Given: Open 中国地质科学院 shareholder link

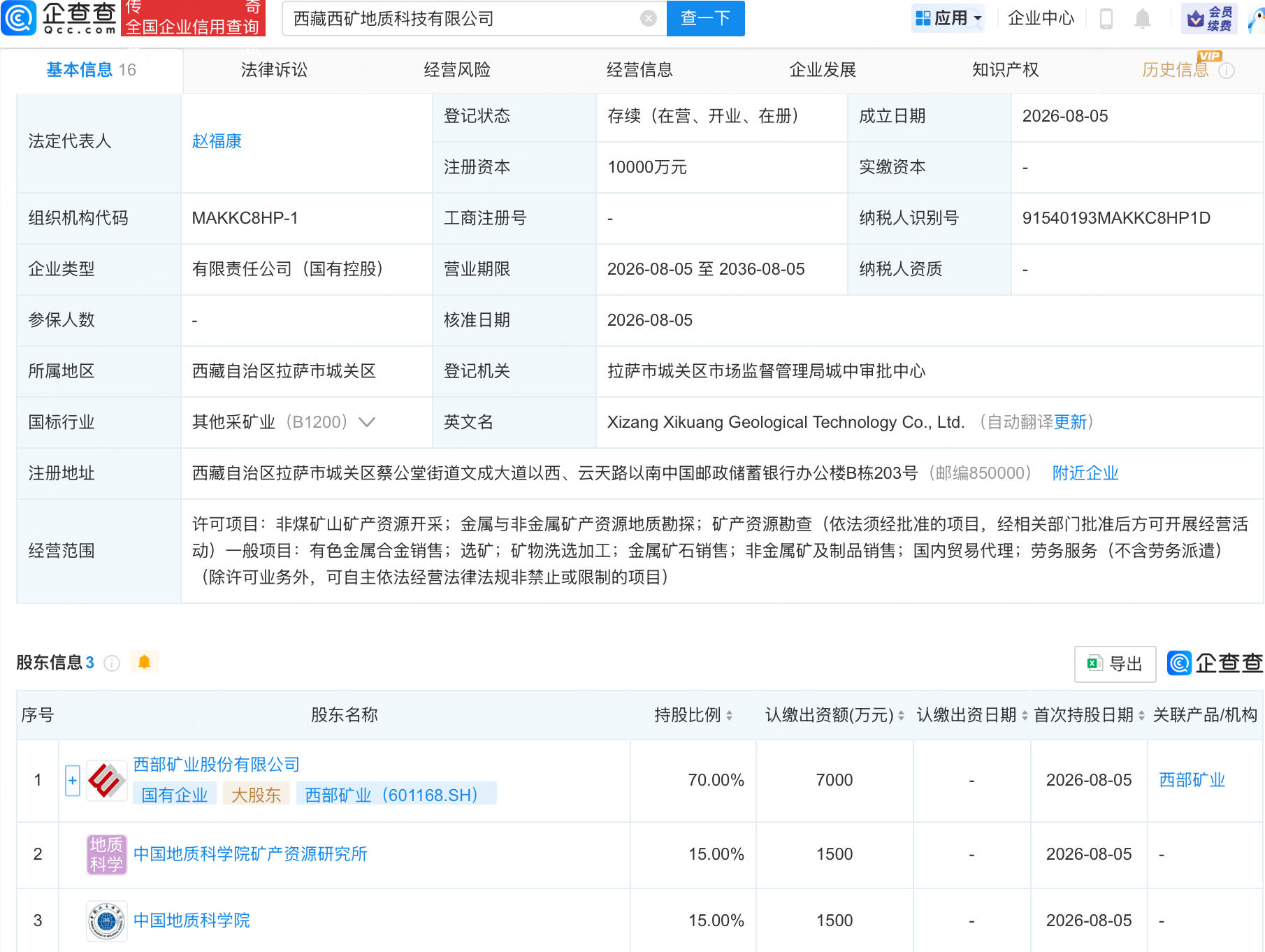Looking at the screenshot, I should point(191,921).
